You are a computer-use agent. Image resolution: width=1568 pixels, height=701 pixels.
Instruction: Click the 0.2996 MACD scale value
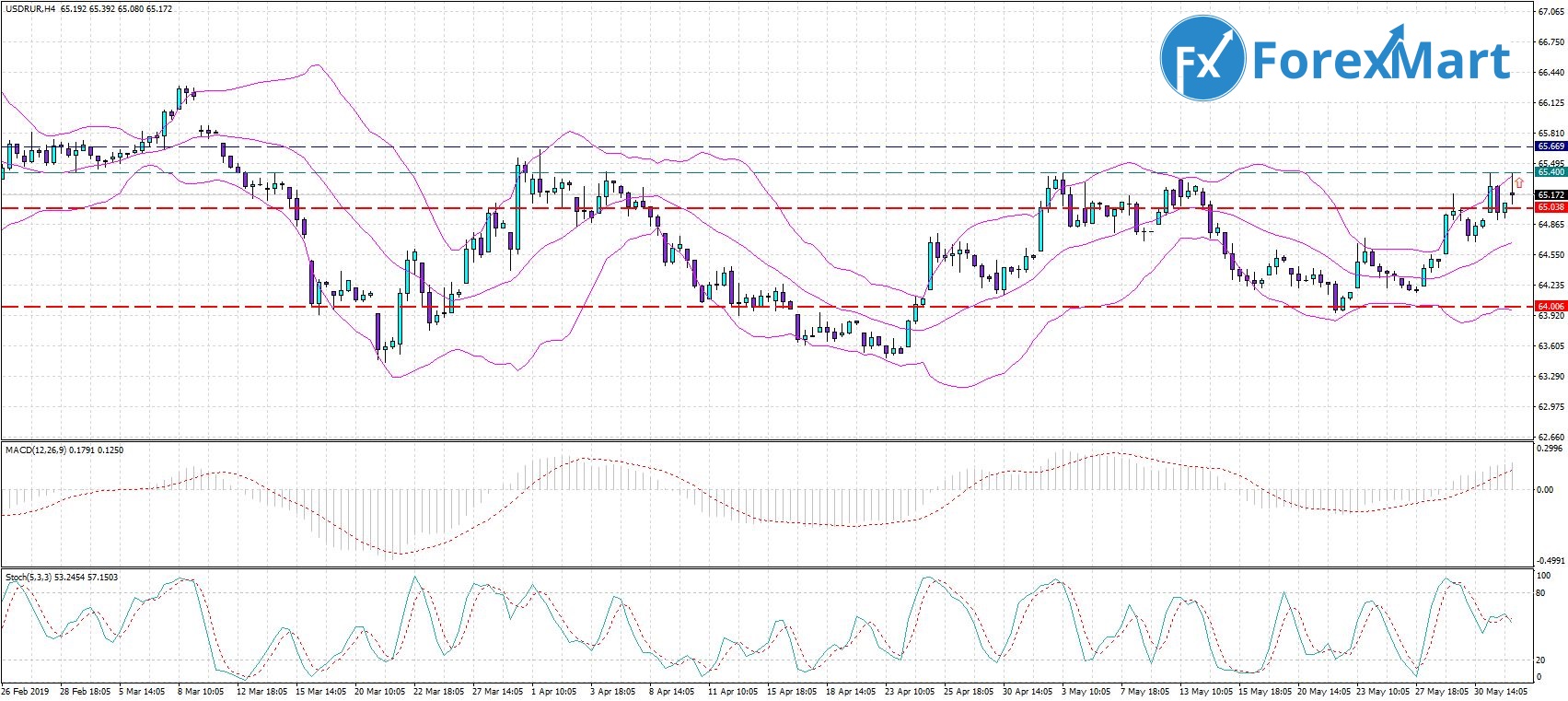coord(1551,450)
